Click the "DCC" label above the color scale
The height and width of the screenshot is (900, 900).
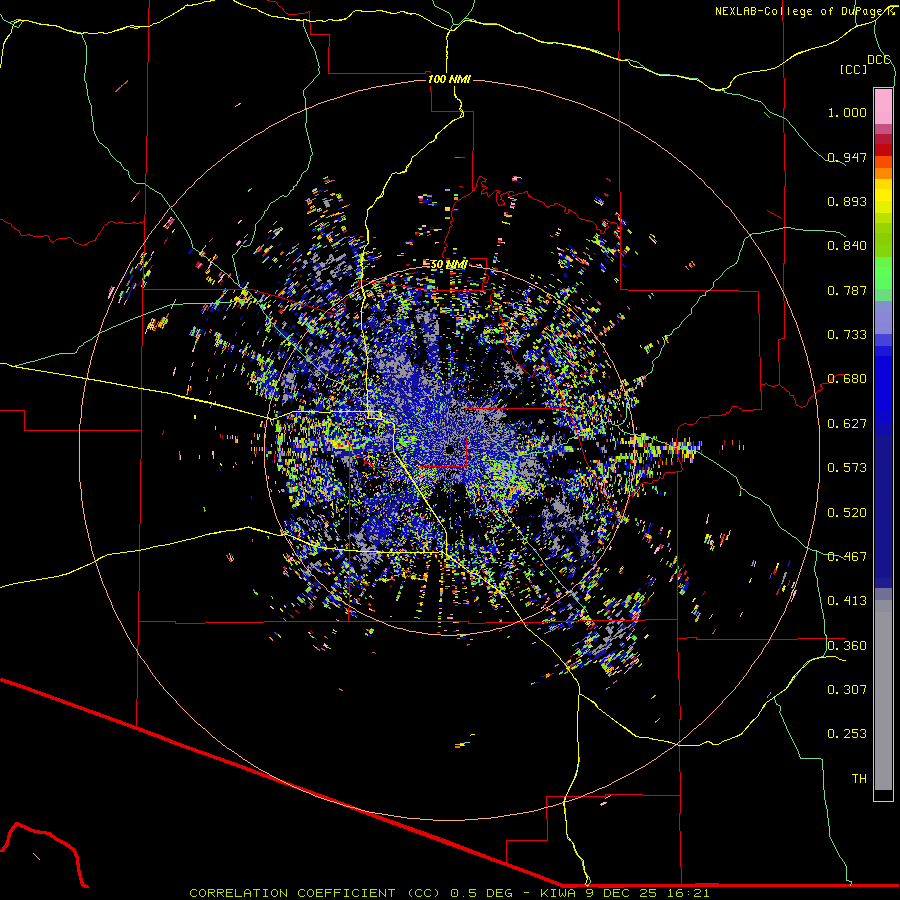click(x=878, y=59)
